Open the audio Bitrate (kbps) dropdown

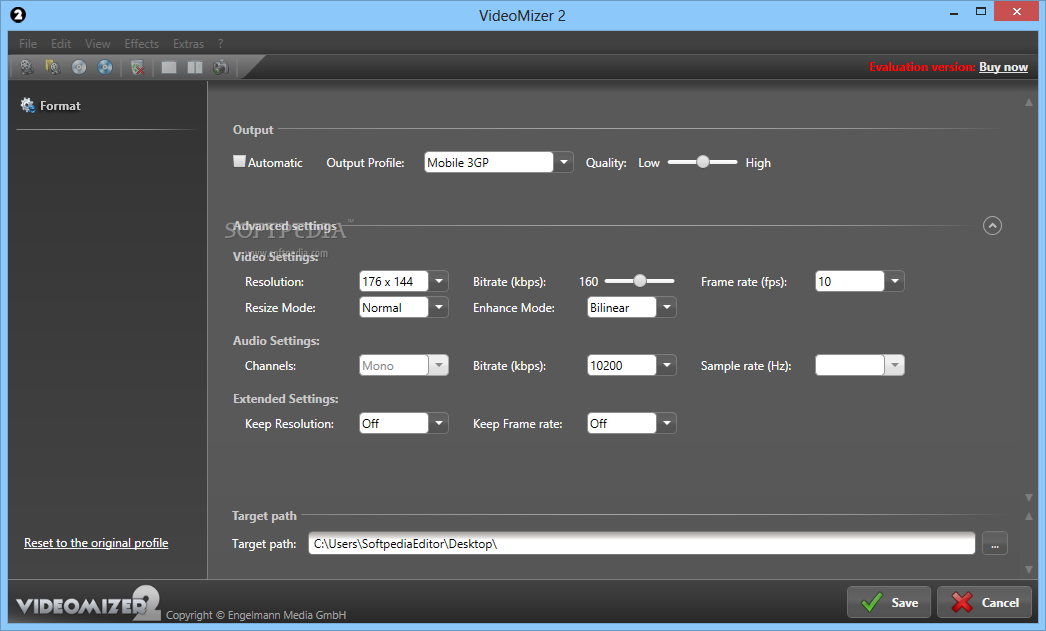[666, 366]
